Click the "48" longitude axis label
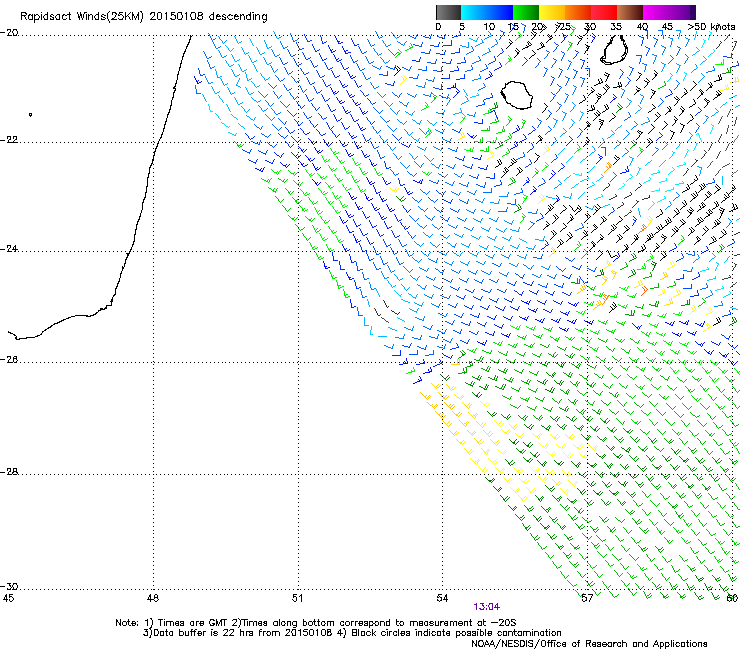The height and width of the screenshot is (650, 740). pos(153,598)
